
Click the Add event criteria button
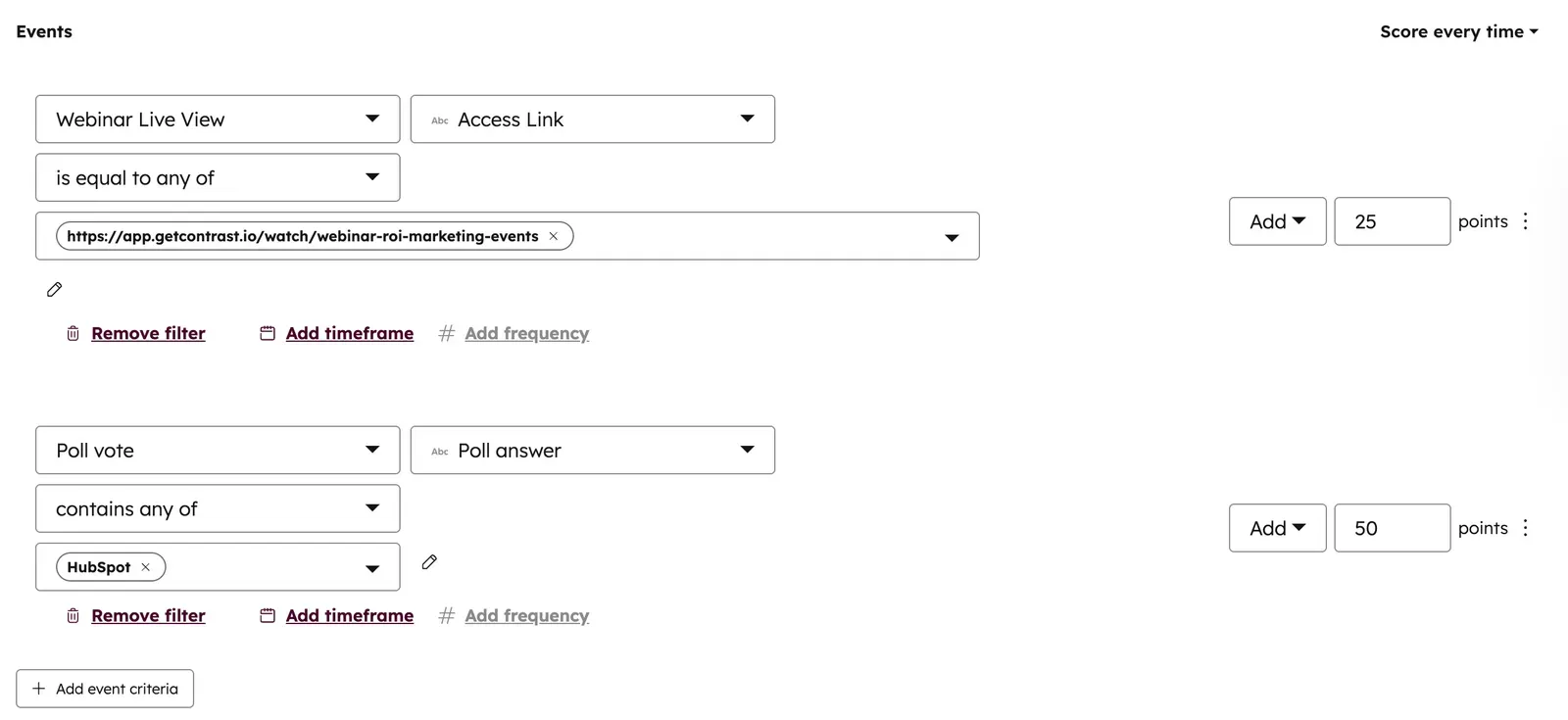click(104, 689)
